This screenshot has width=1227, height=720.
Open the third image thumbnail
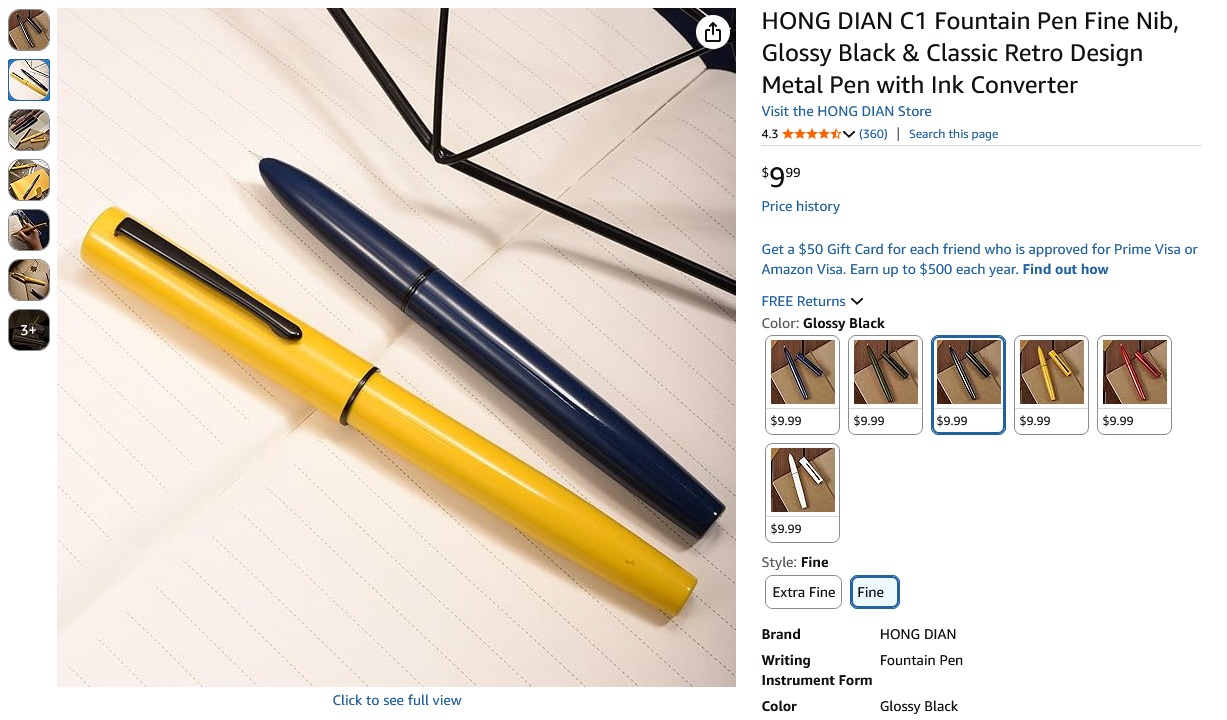(29, 130)
